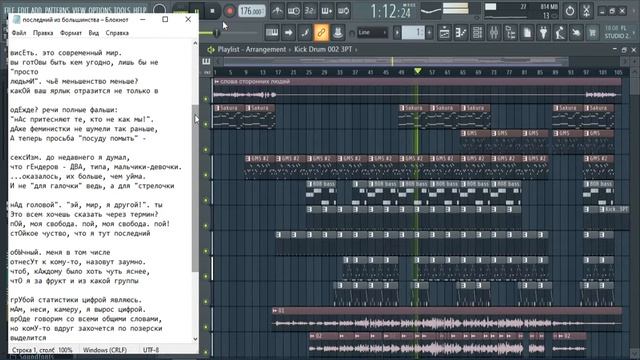Click the circular arrow icon by memory meter
Image resolution: width=640 pixels, height=360 pixels.
(569, 11)
